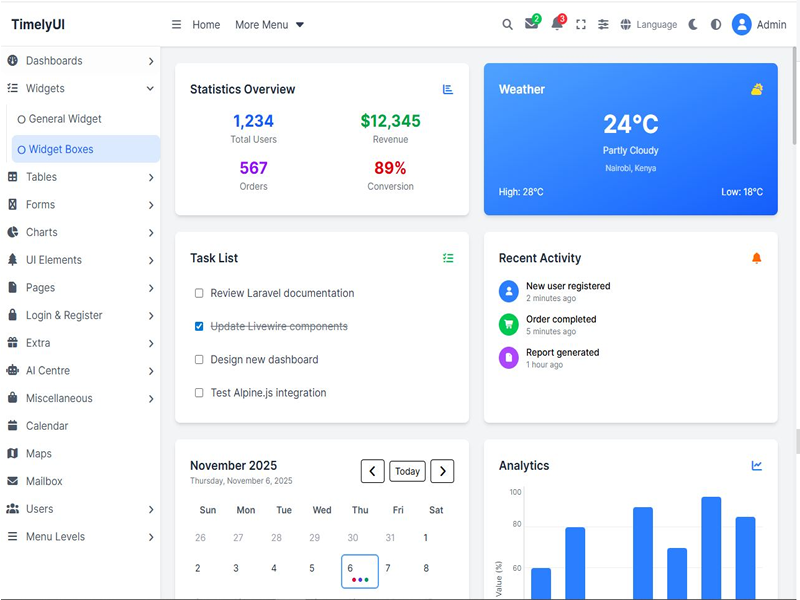800x600 pixels.
Task: Tick the Design new dashboard checkbox
Action: click(199, 360)
